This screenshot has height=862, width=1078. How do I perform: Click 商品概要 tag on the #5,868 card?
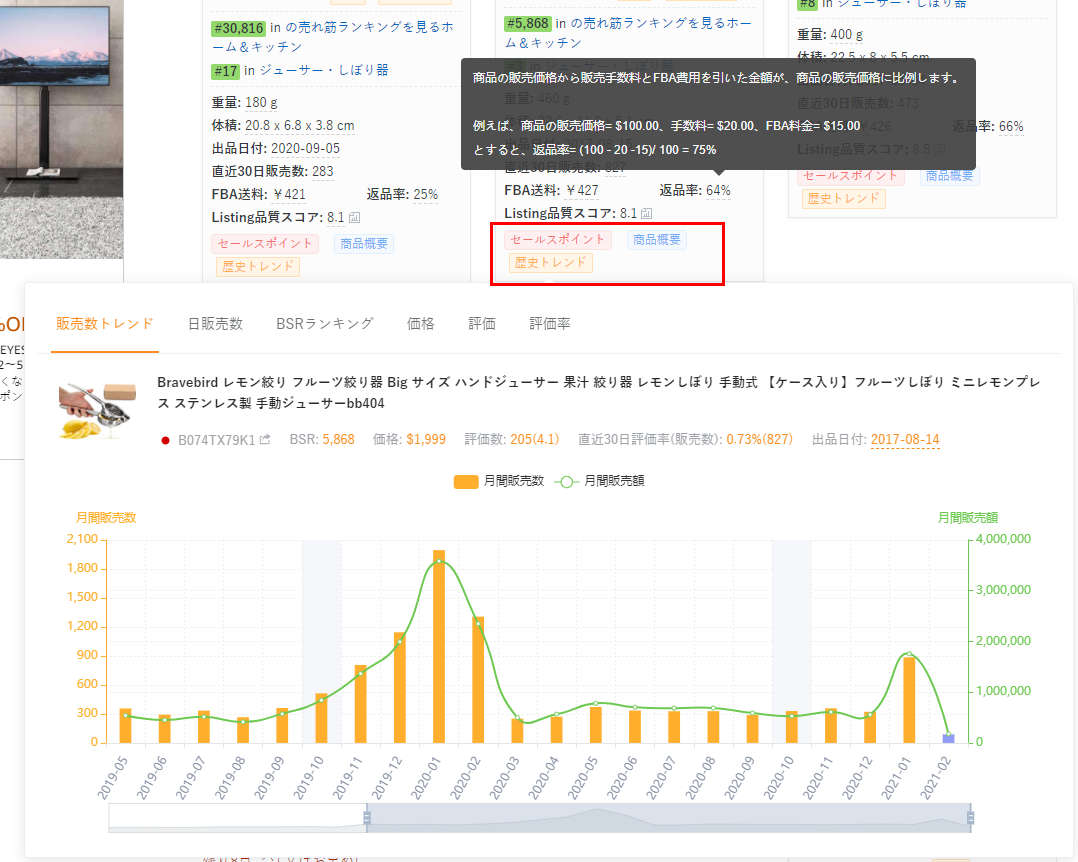tap(657, 239)
